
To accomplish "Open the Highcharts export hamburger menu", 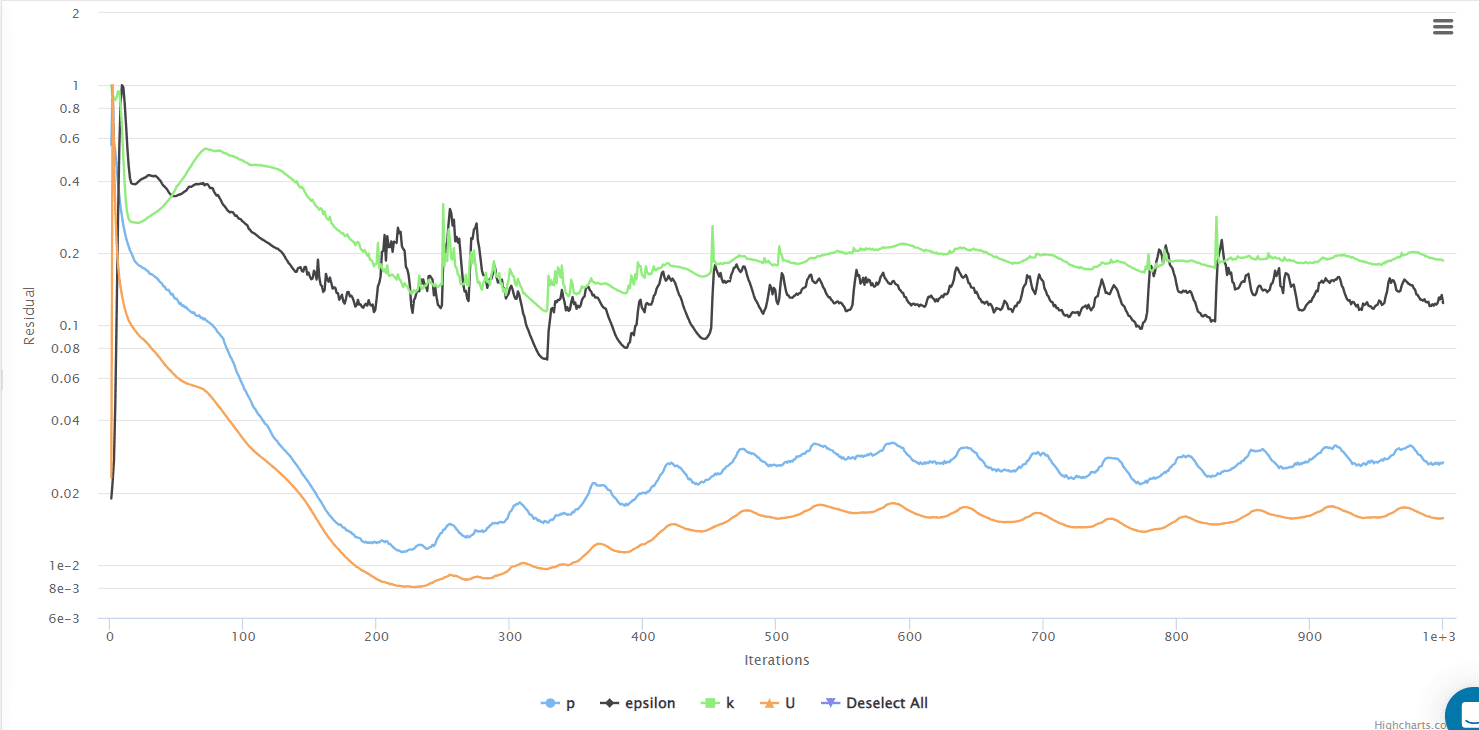I will [1443, 26].
